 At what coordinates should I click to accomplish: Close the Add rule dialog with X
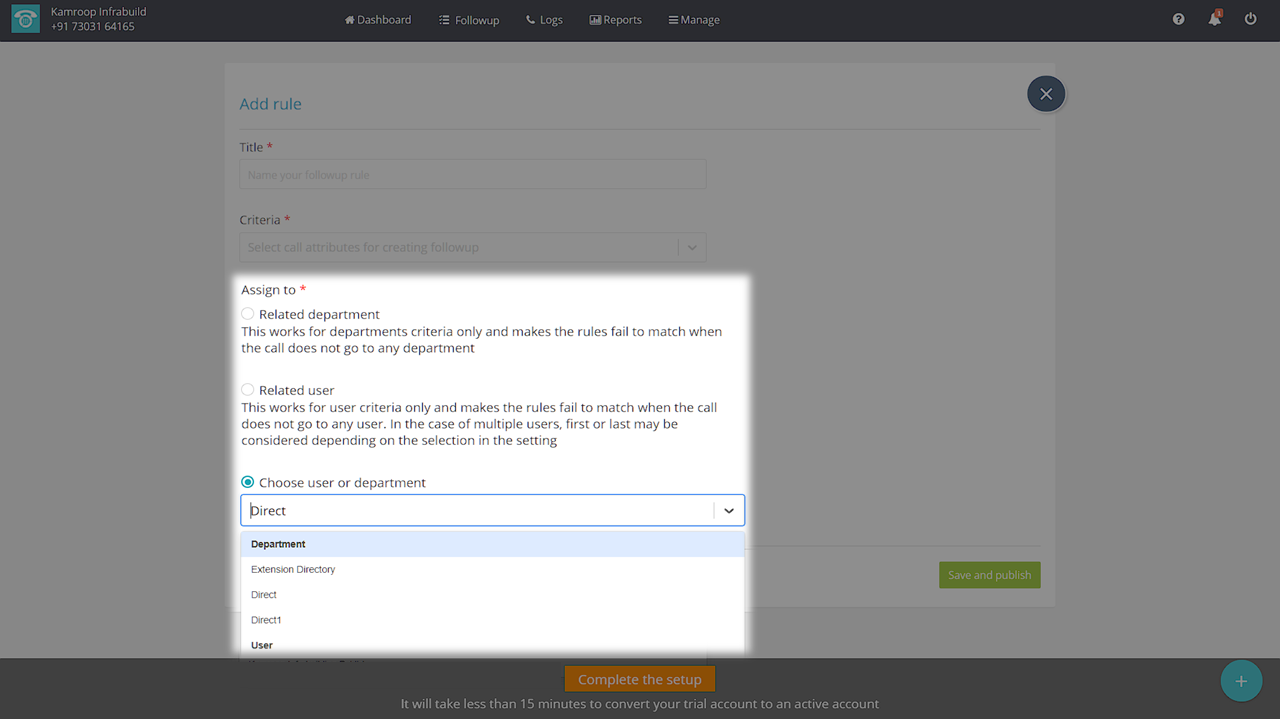point(1046,94)
